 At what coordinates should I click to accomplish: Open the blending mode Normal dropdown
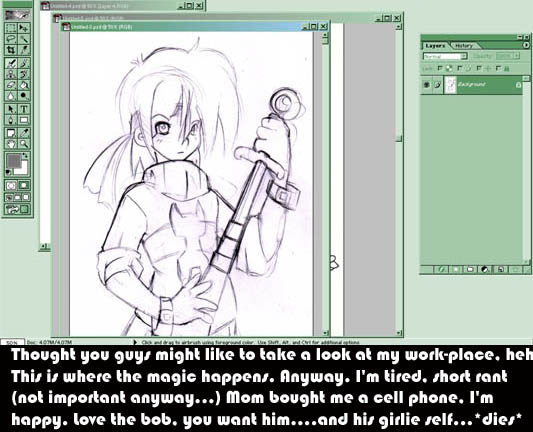tap(445, 56)
